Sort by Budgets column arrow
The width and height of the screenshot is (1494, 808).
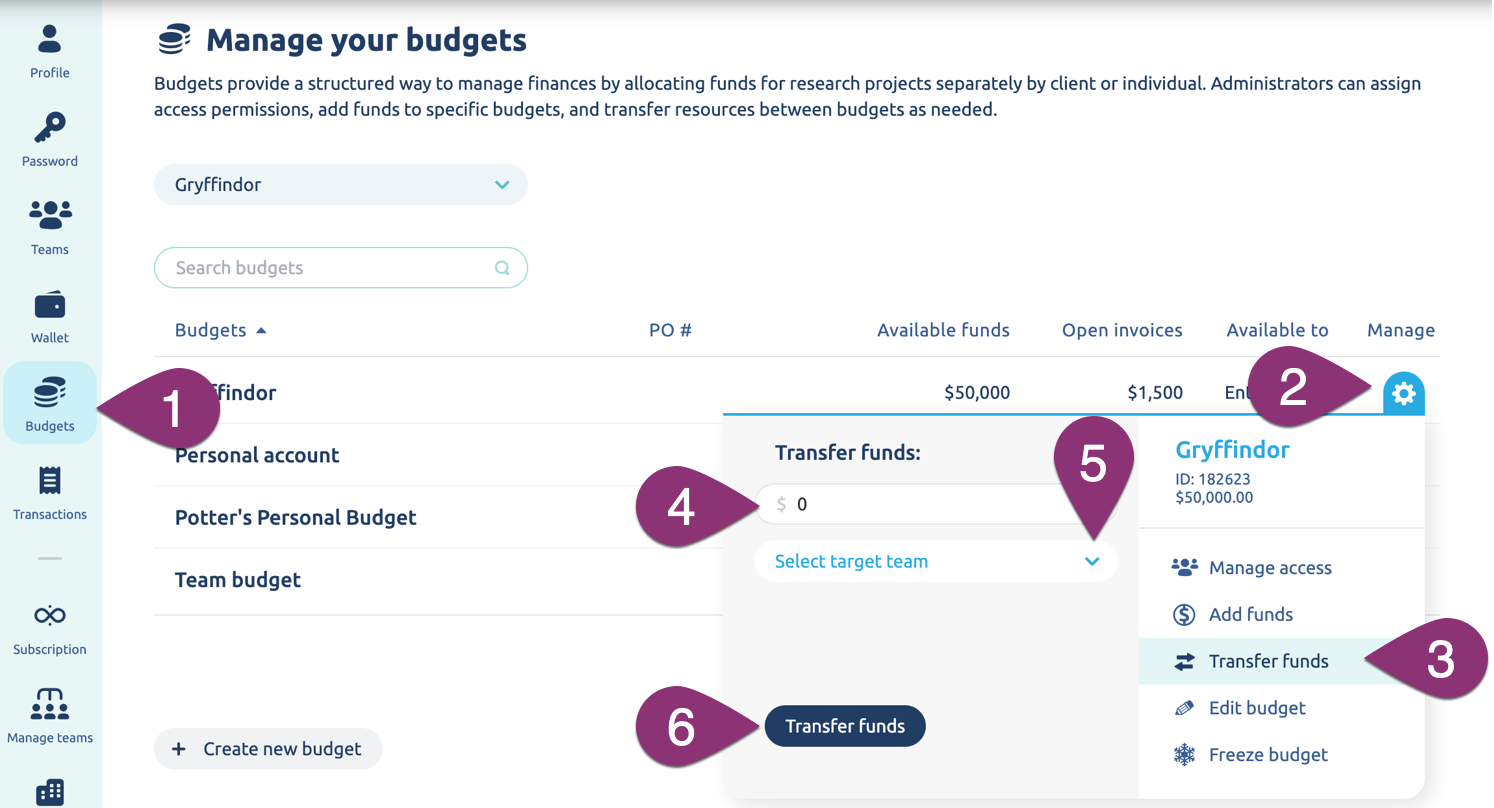(x=261, y=330)
